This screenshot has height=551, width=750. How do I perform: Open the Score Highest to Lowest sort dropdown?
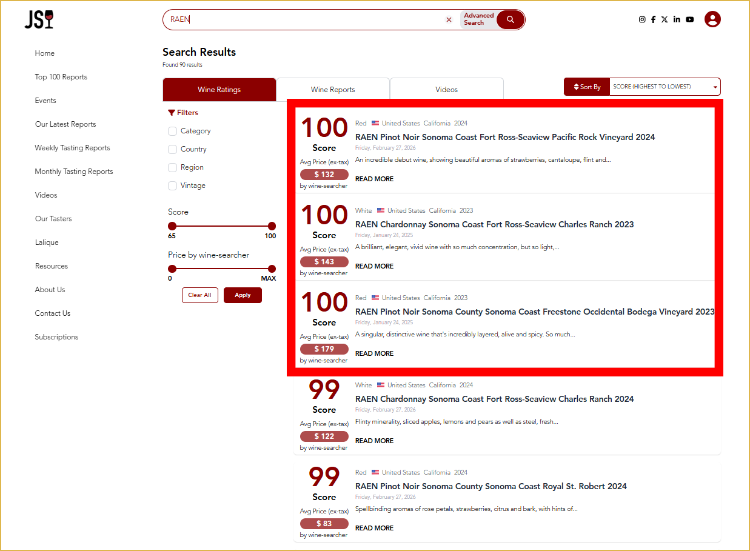pos(665,87)
